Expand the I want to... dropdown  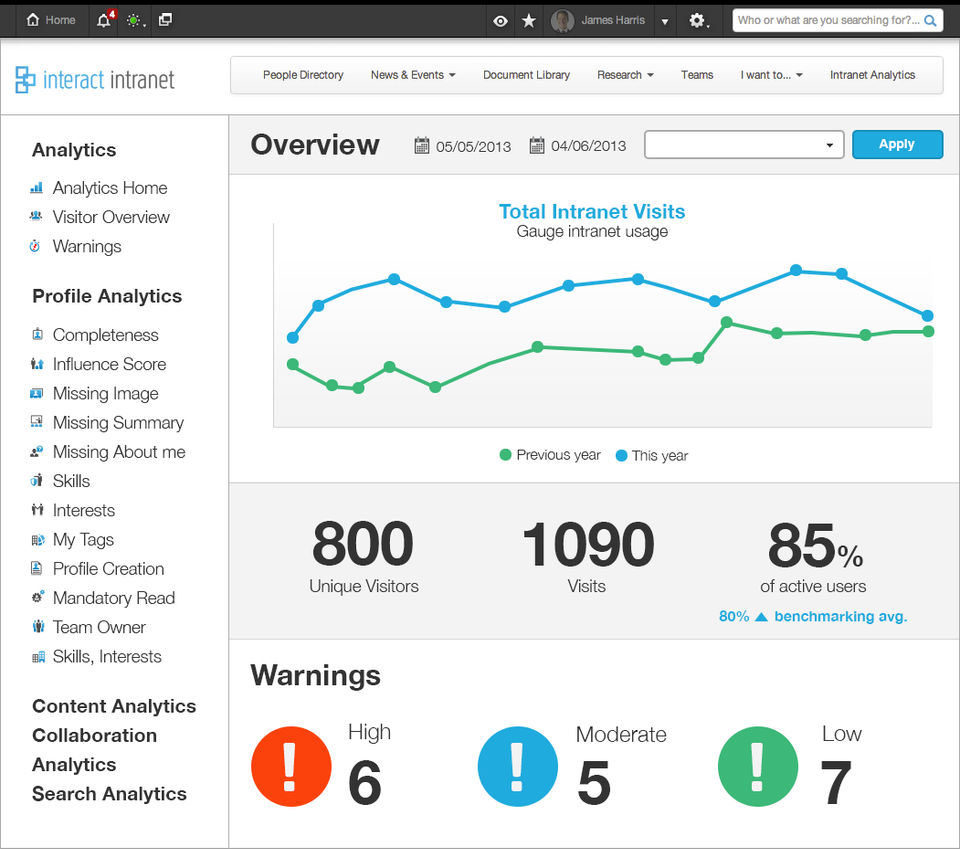tap(771, 75)
